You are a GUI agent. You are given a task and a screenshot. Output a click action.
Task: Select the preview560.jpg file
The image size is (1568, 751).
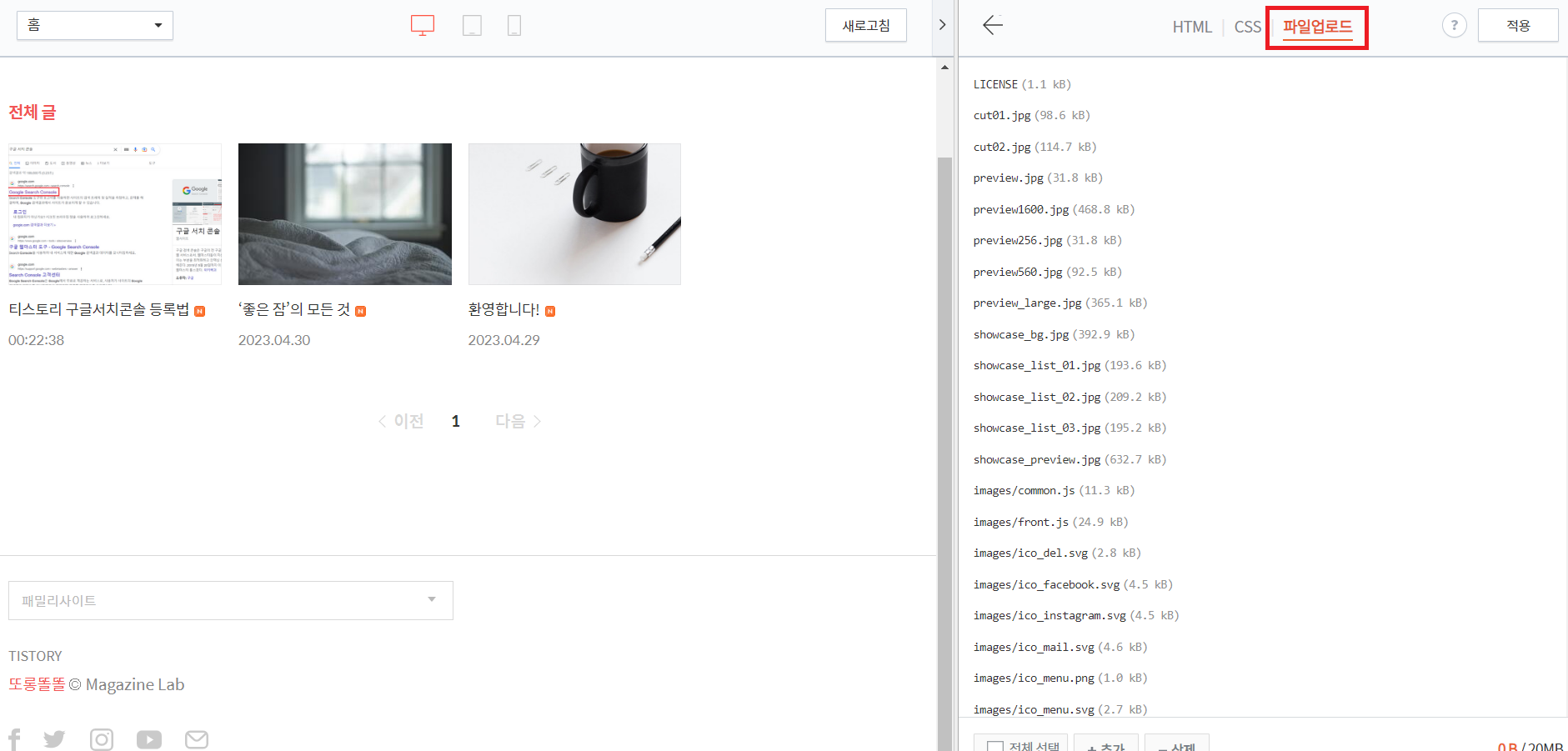1048,272
